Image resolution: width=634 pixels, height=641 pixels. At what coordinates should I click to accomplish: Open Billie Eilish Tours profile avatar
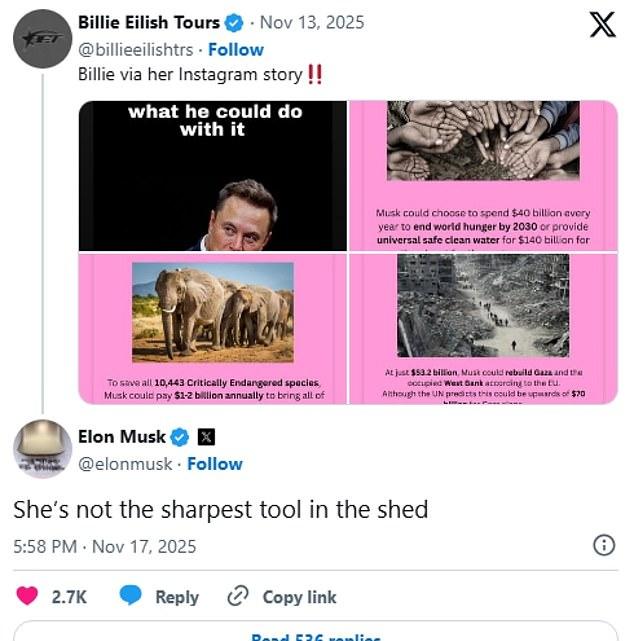coord(41,38)
